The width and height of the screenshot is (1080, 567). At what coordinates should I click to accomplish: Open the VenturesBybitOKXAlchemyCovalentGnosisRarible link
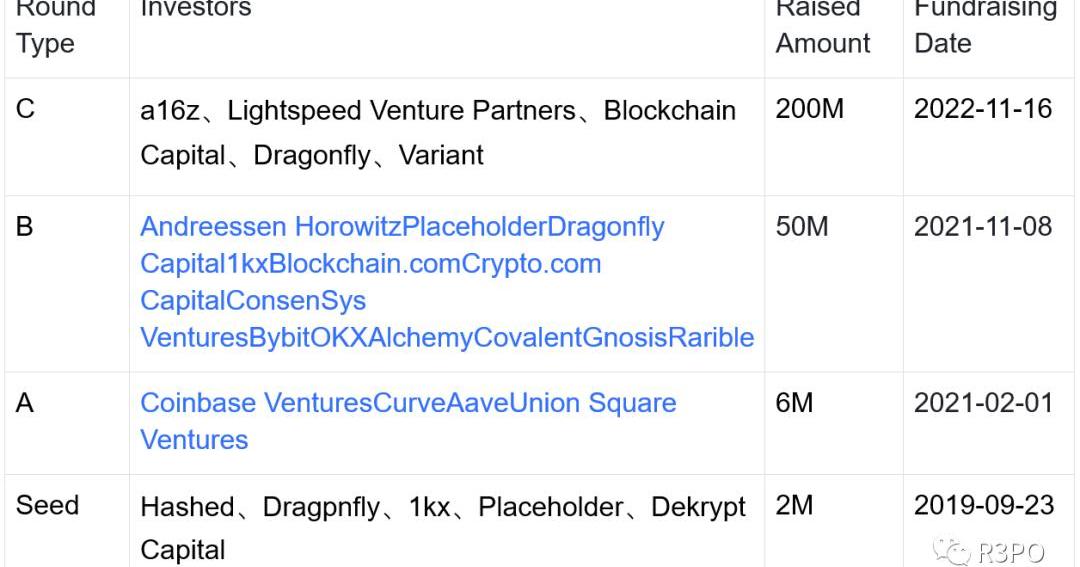pos(447,338)
